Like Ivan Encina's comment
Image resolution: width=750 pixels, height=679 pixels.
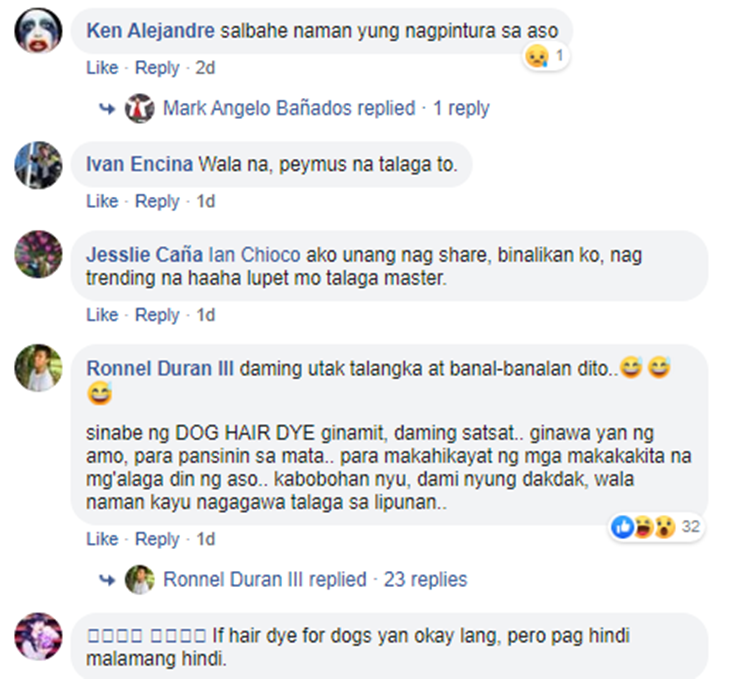point(102,201)
